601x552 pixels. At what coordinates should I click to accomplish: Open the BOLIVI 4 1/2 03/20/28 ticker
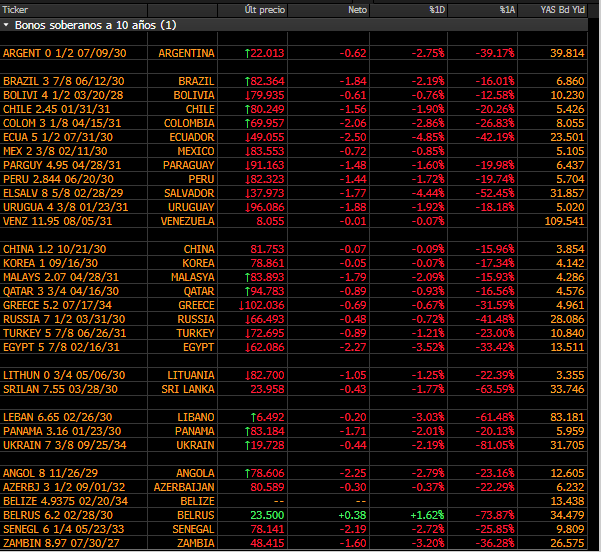pos(63,95)
